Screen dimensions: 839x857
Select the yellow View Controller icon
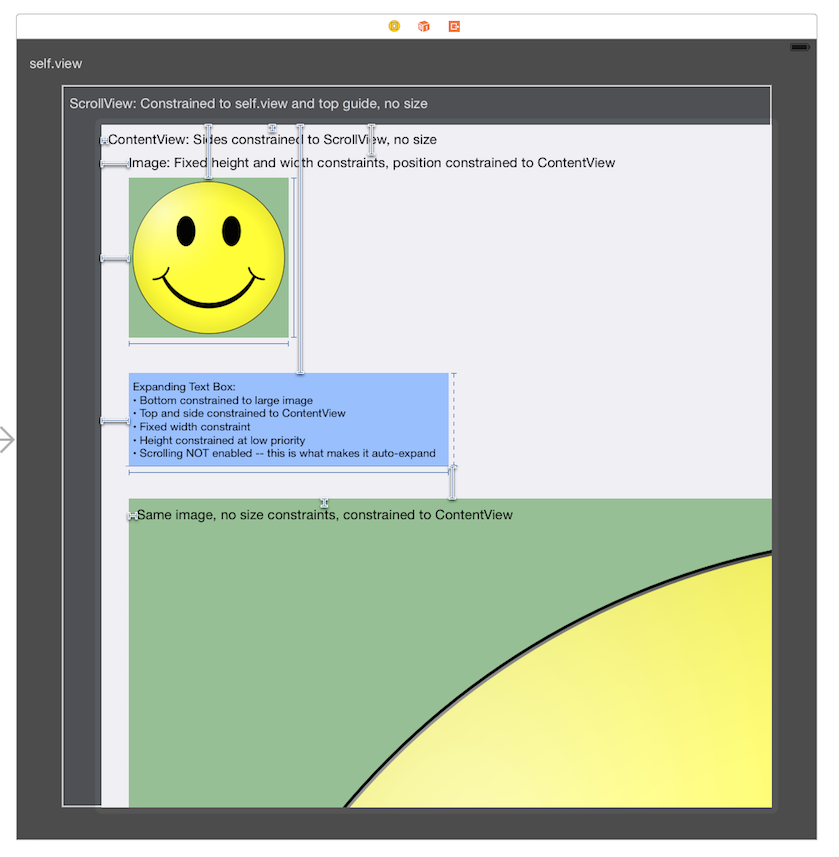click(394, 26)
